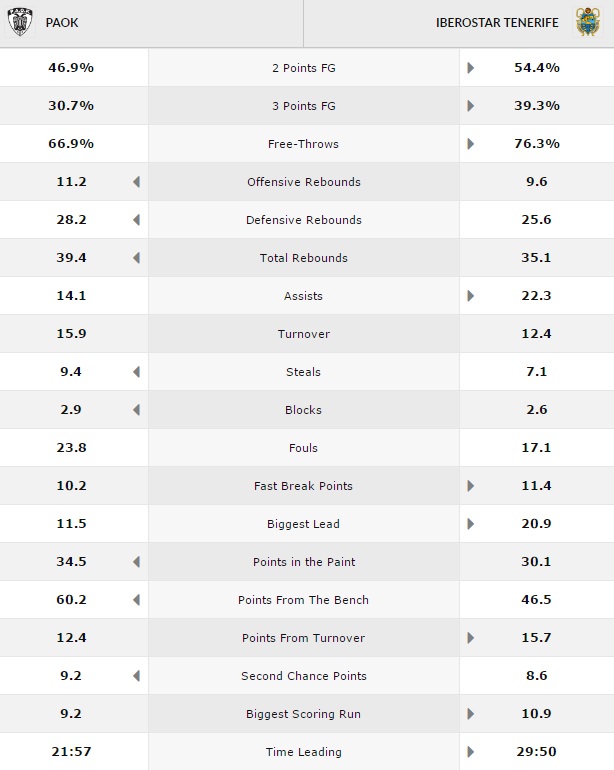Viewport: 614px width, 770px height.
Task: Click the arrow next to PAOK's Steals value
Action: coord(136,372)
